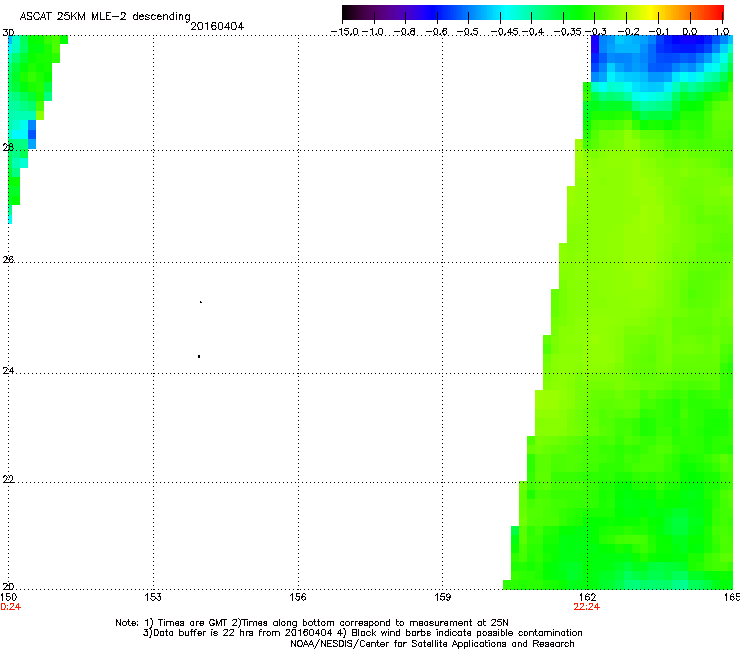Click the -0.5 color scale label

coord(468,32)
